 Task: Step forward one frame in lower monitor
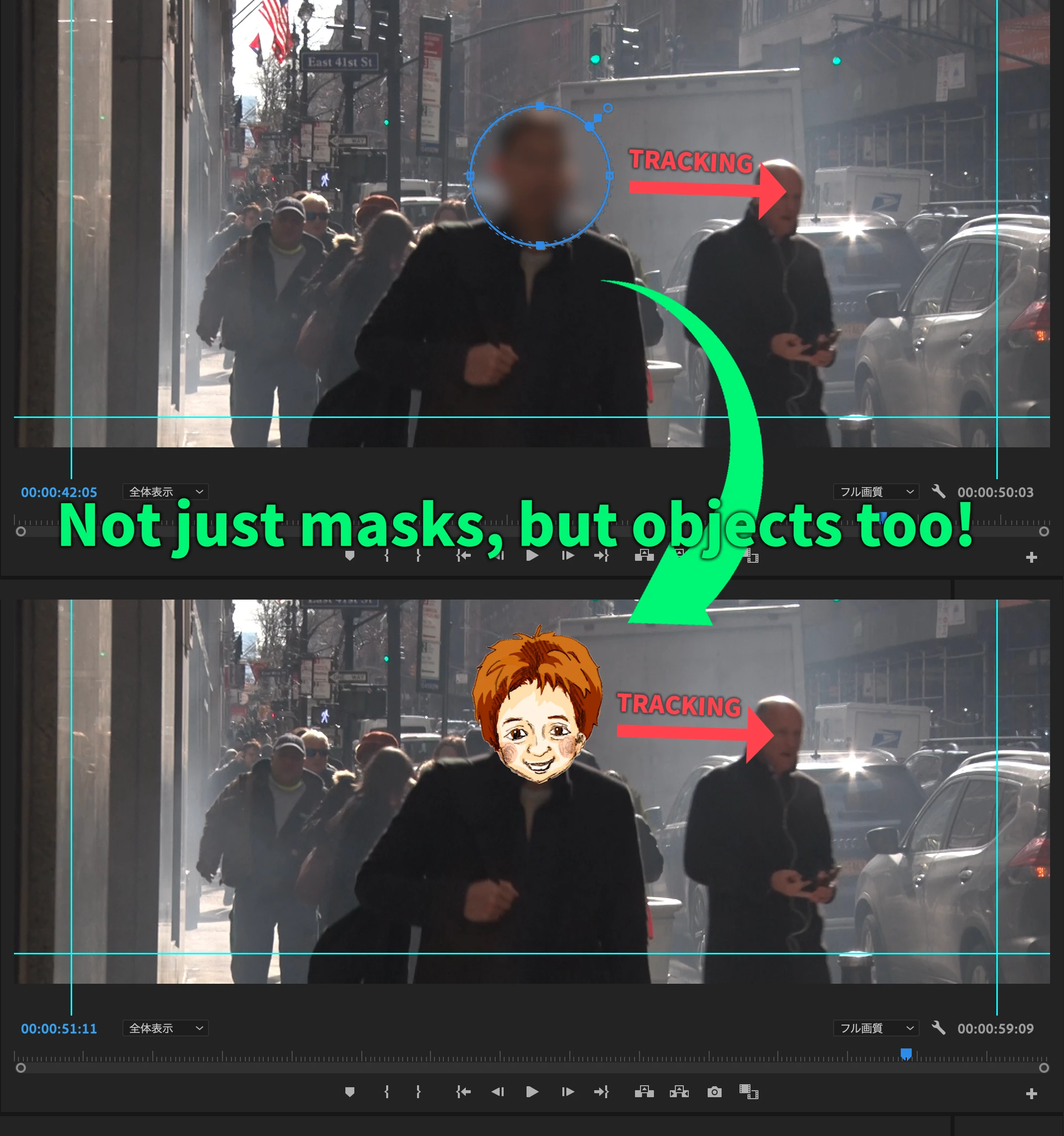point(567,1092)
